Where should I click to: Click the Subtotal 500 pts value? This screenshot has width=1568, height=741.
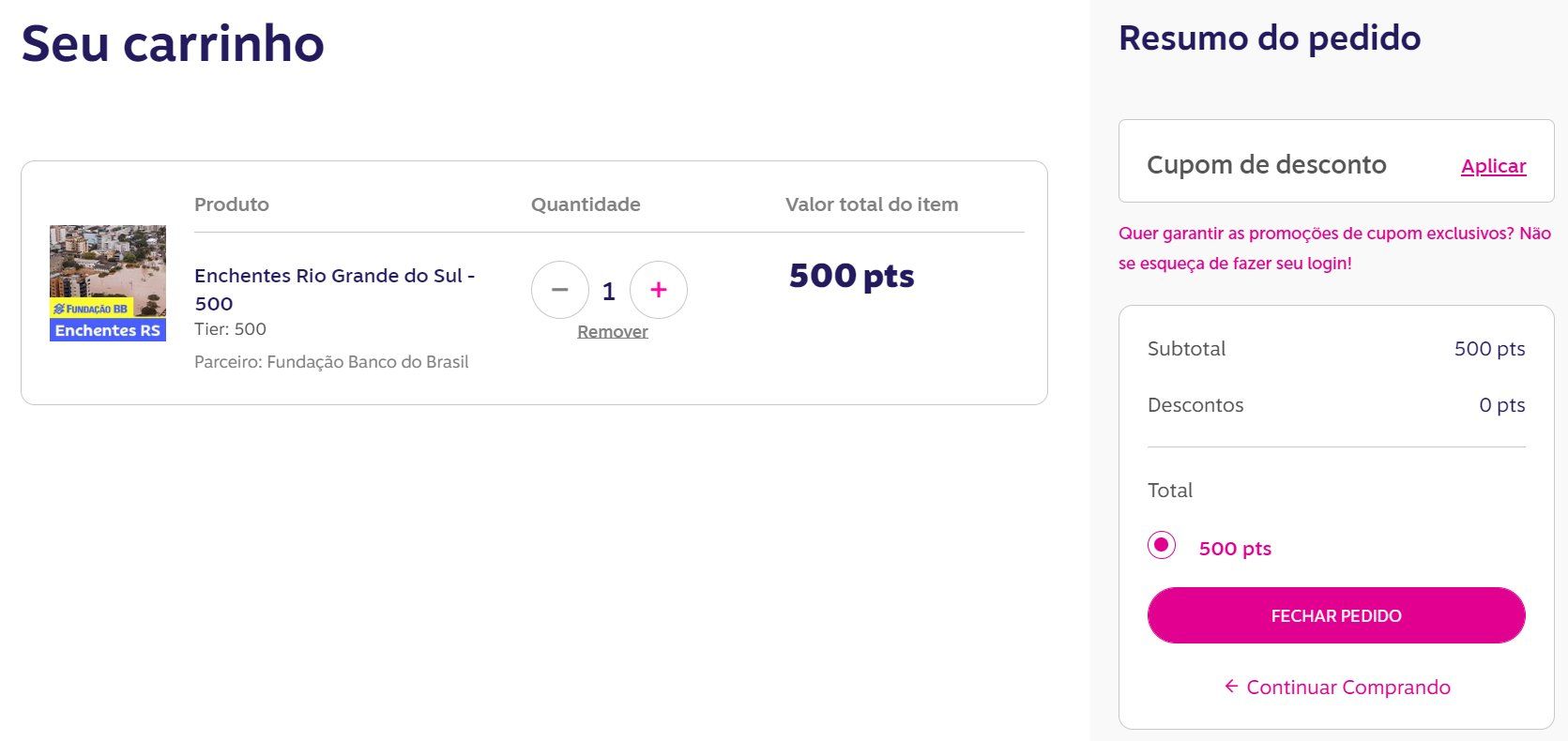pos(1489,349)
